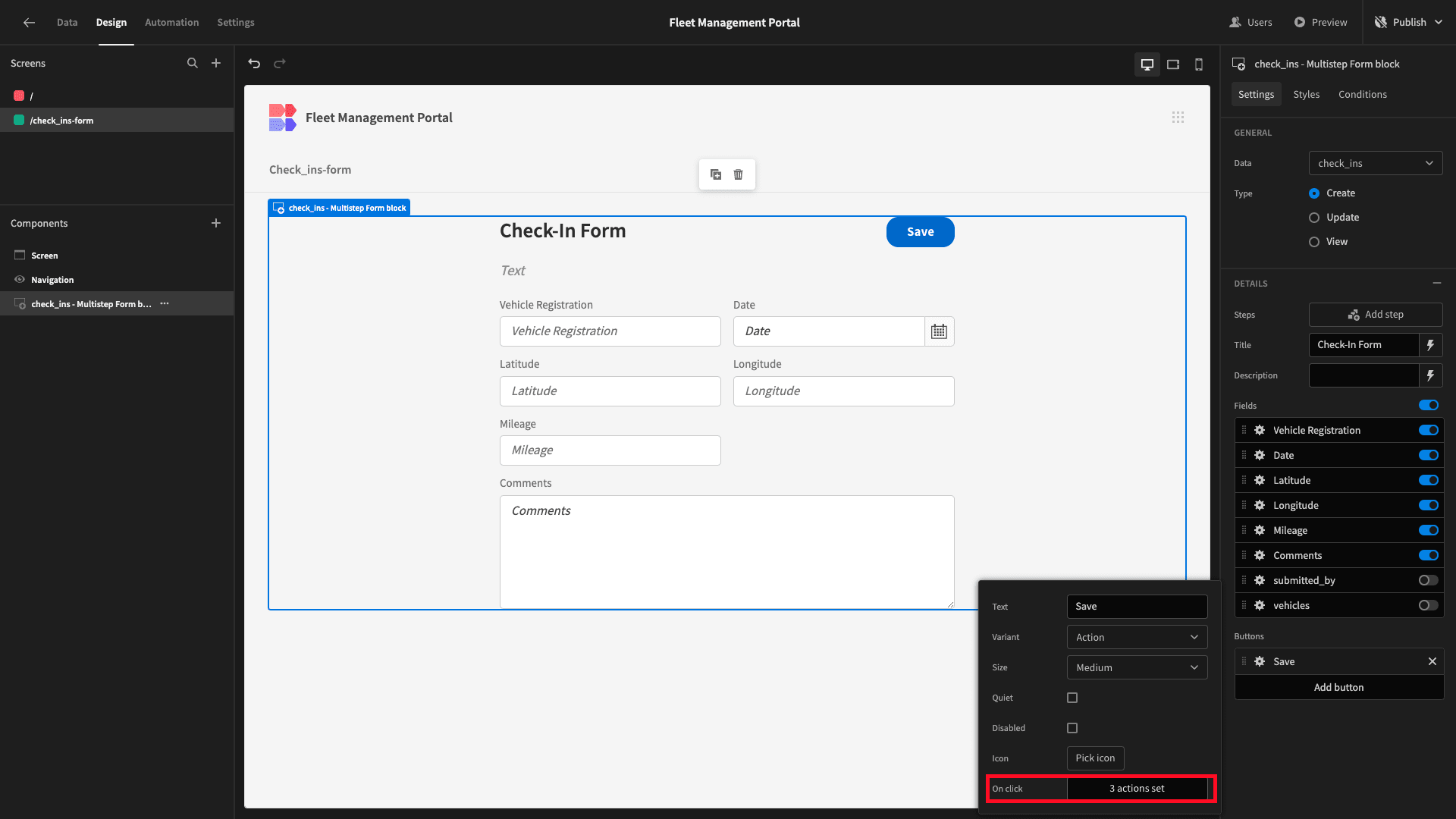Delete component with trash icon

(739, 174)
